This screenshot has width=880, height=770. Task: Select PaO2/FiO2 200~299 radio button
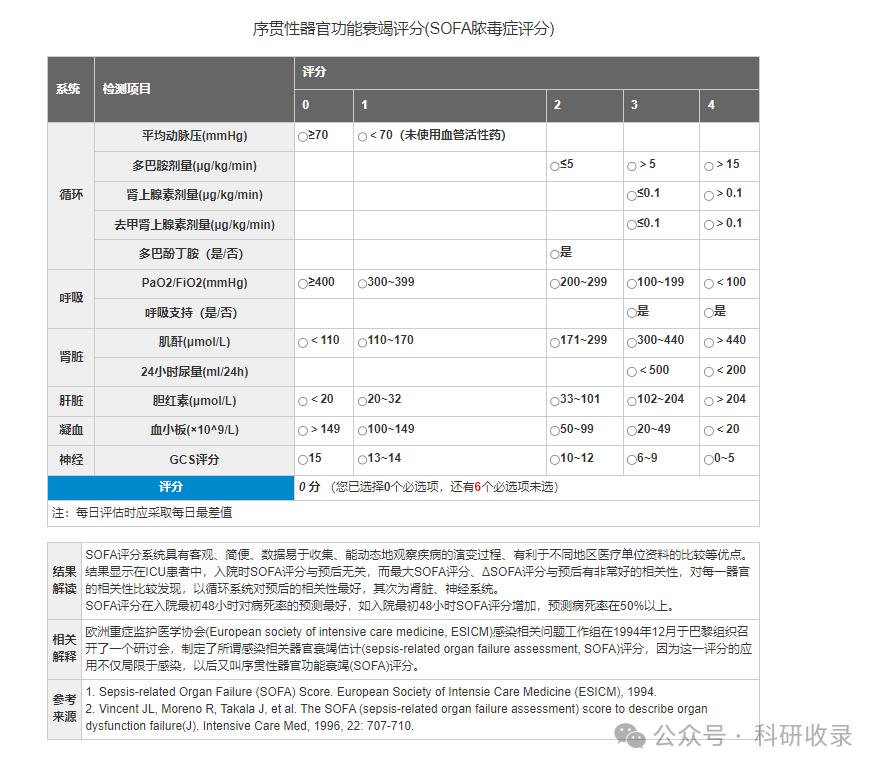click(554, 284)
